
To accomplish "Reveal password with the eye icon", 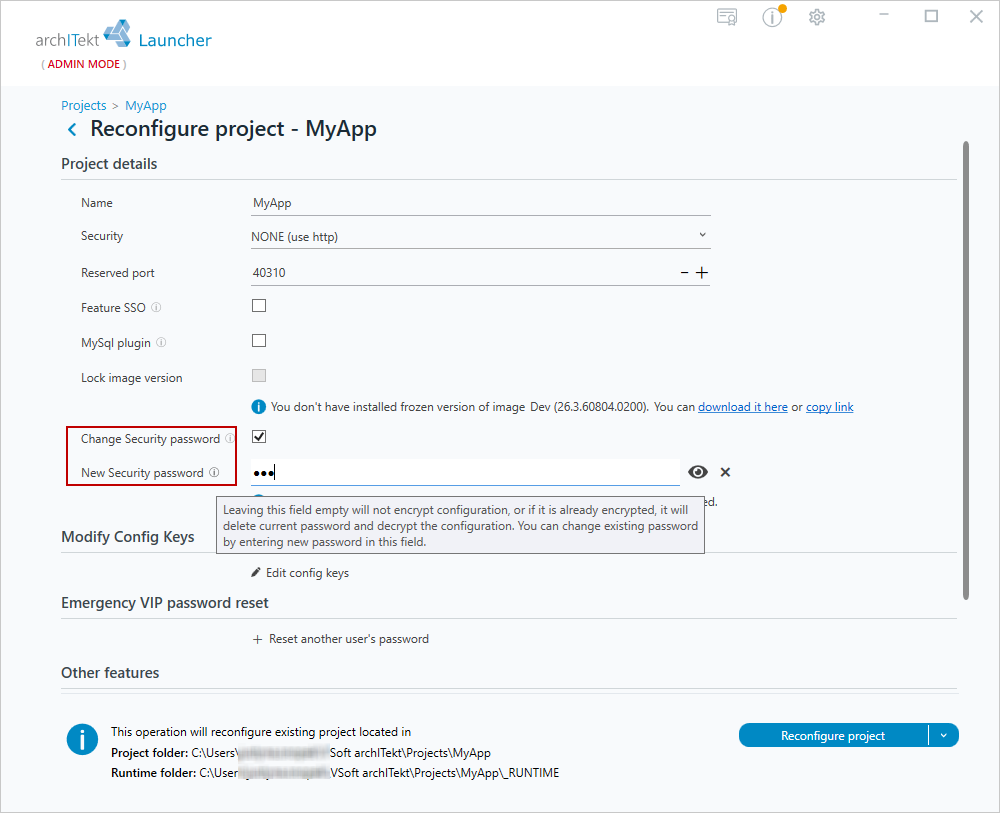I will [x=698, y=472].
